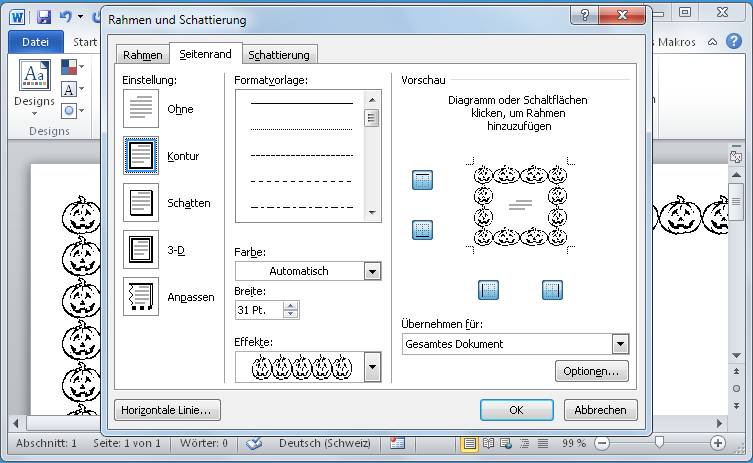Click the Horizontale Linie button
Viewport: 753px width, 463px height.
click(x=167, y=410)
